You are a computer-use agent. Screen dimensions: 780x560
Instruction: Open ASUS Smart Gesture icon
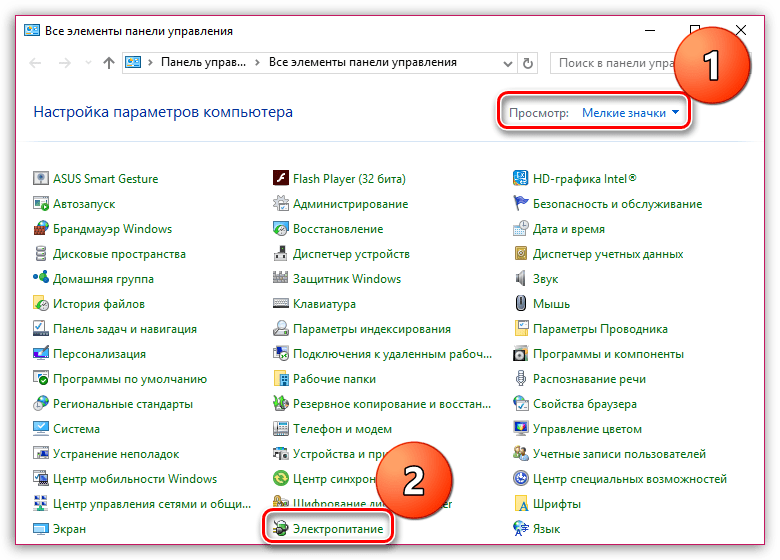coord(41,178)
